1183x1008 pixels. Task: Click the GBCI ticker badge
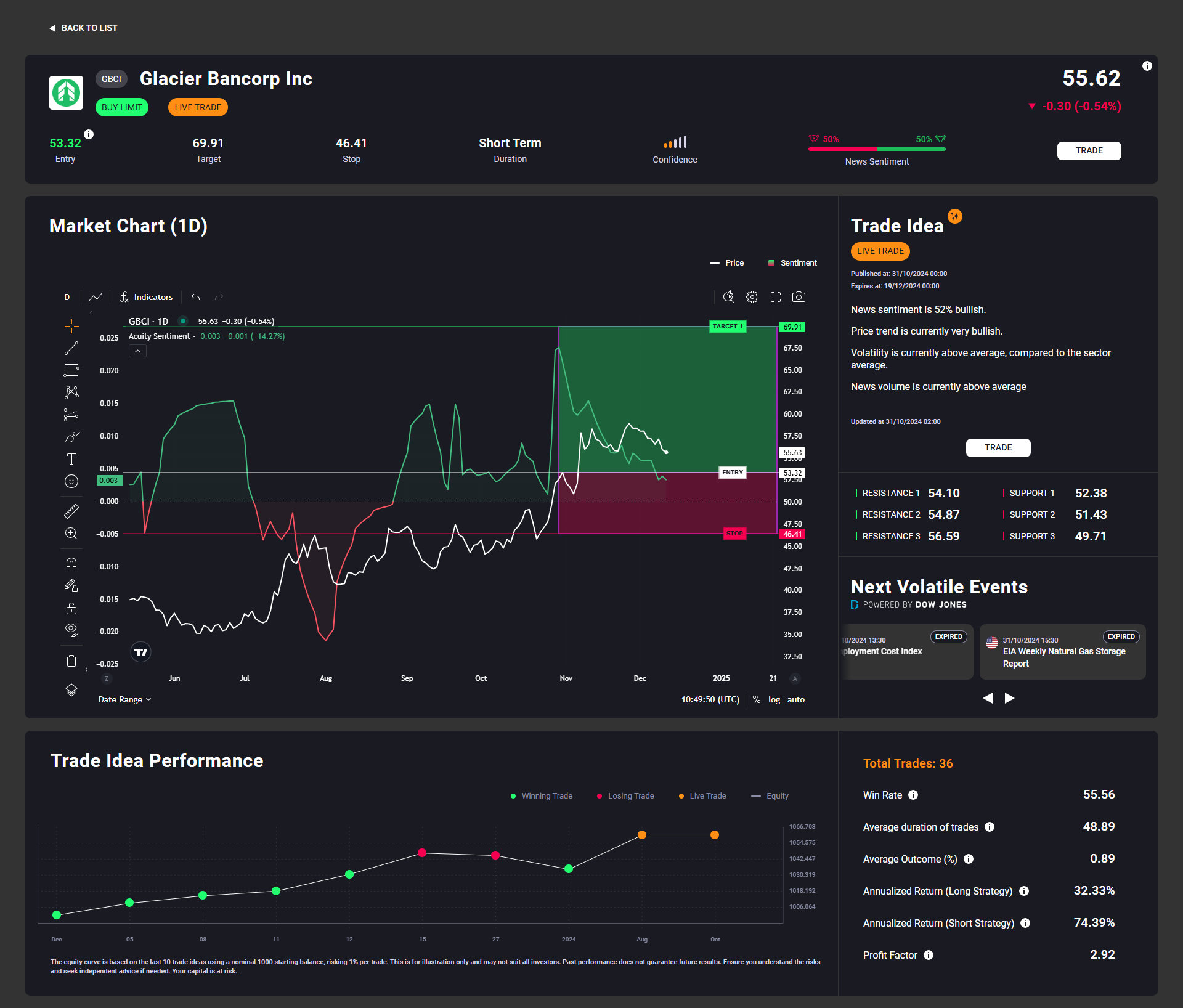pyautogui.click(x=111, y=79)
